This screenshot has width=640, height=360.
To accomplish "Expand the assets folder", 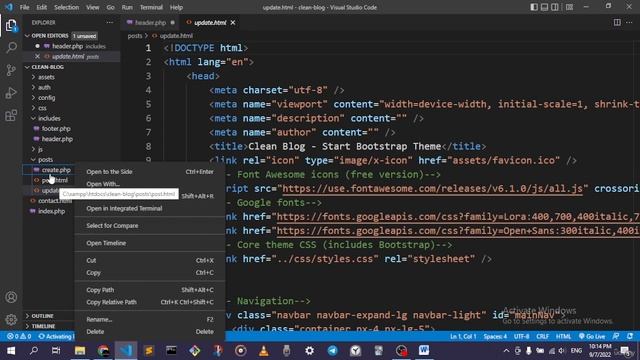I will click(46, 77).
